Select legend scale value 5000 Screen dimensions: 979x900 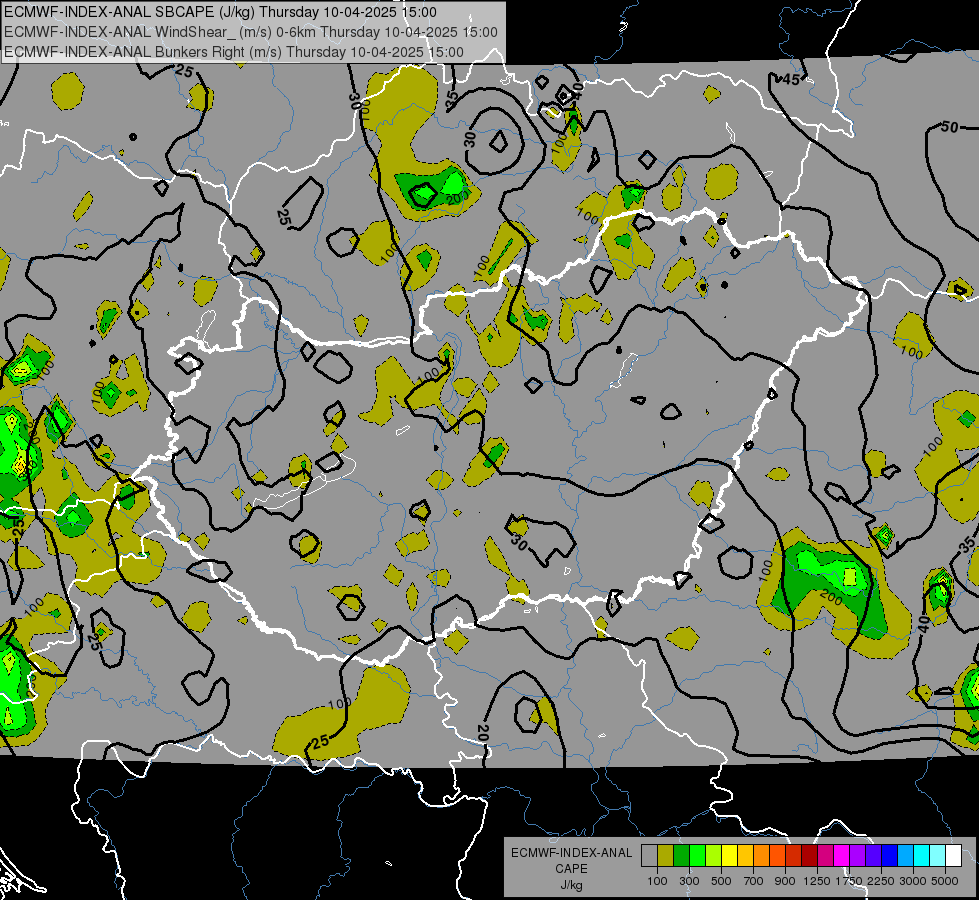pyautogui.click(x=945, y=881)
